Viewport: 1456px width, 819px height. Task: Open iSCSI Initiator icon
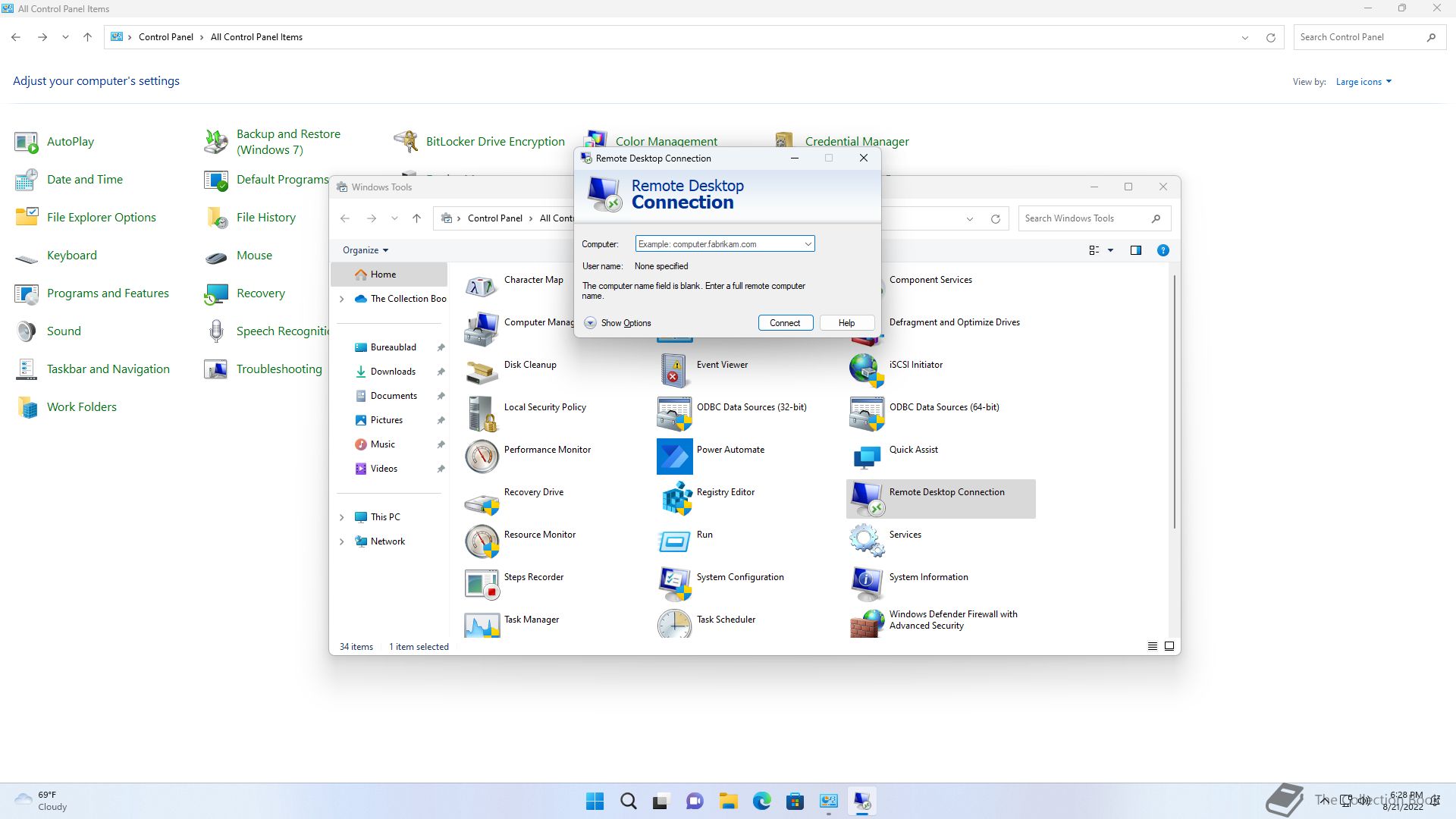click(x=867, y=372)
